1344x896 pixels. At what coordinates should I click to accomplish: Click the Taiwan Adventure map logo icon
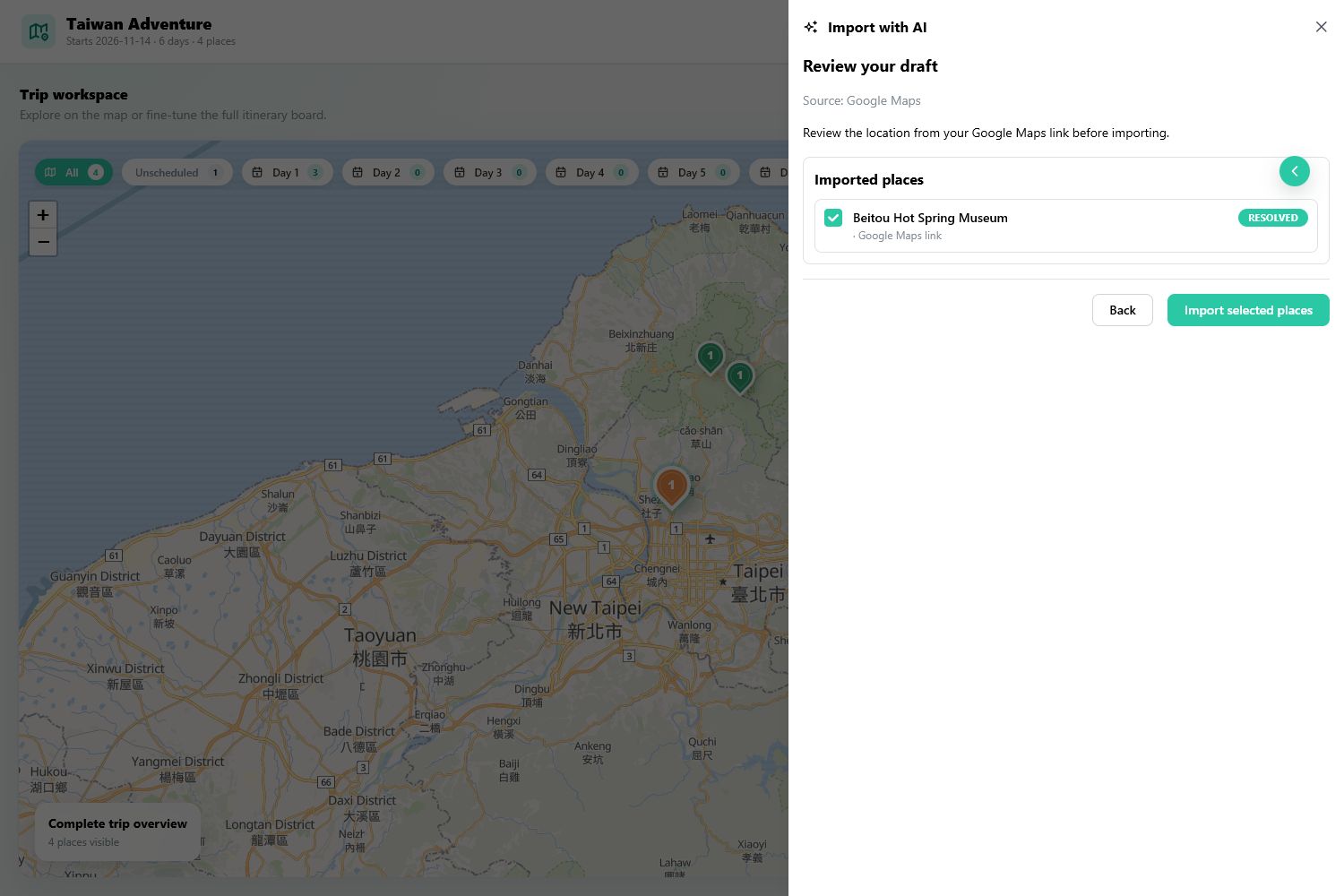39,31
